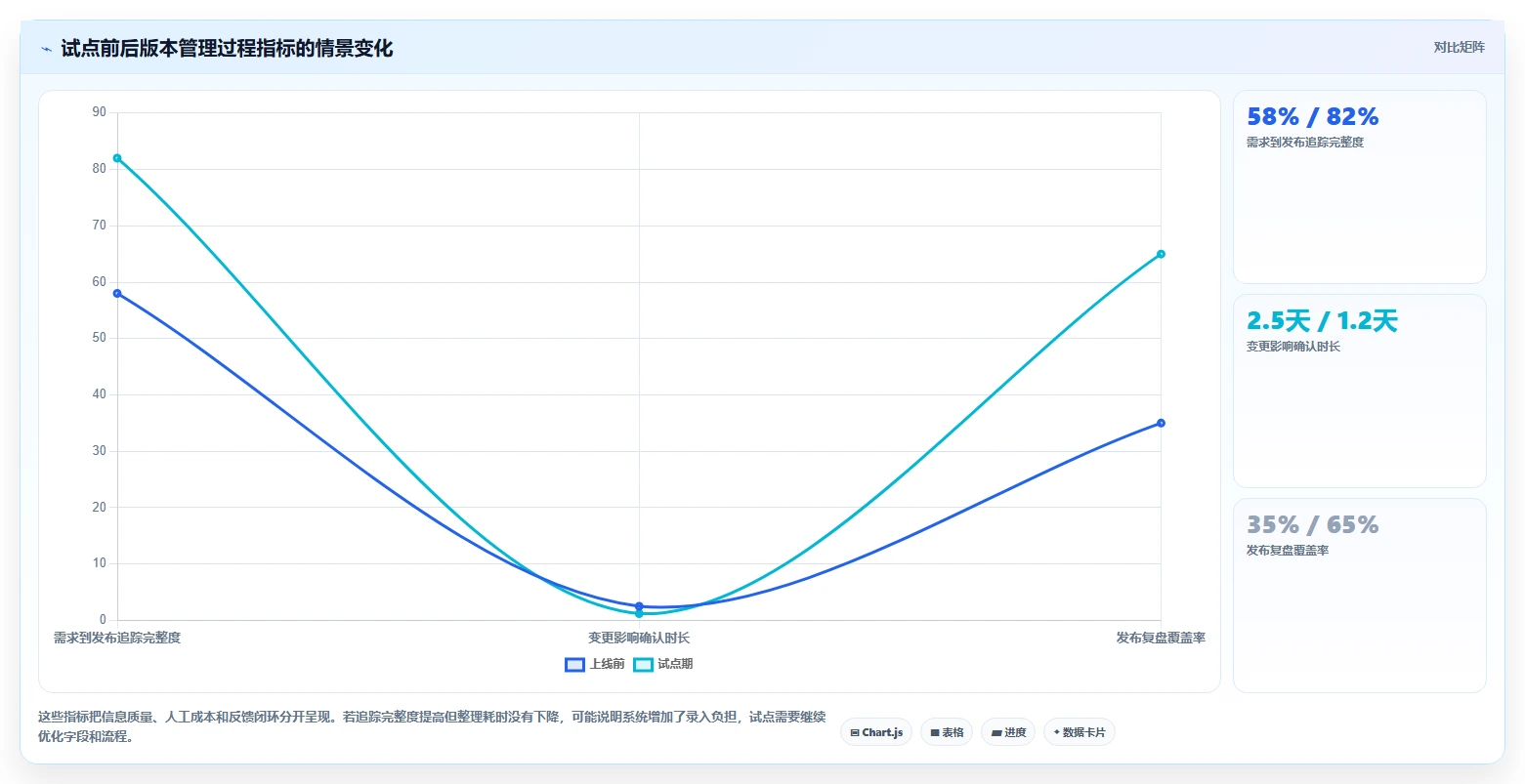This screenshot has width=1525, height=784.
Task: Click the 需求到发布追踪完整度 card caption
Action: coord(1305,143)
